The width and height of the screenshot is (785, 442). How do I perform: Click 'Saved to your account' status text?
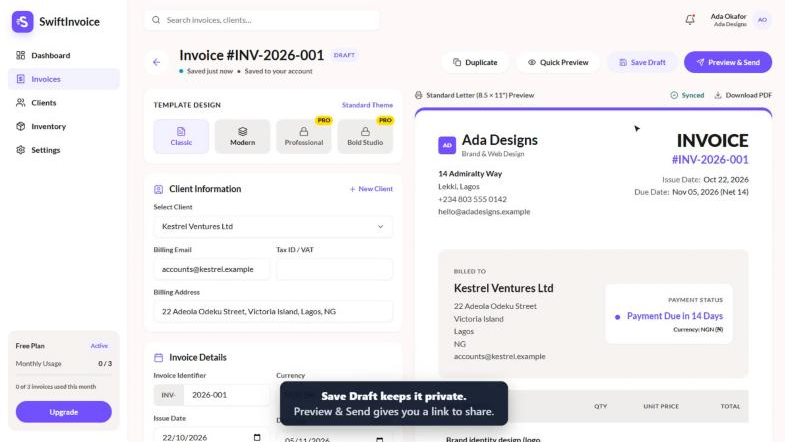pos(278,71)
